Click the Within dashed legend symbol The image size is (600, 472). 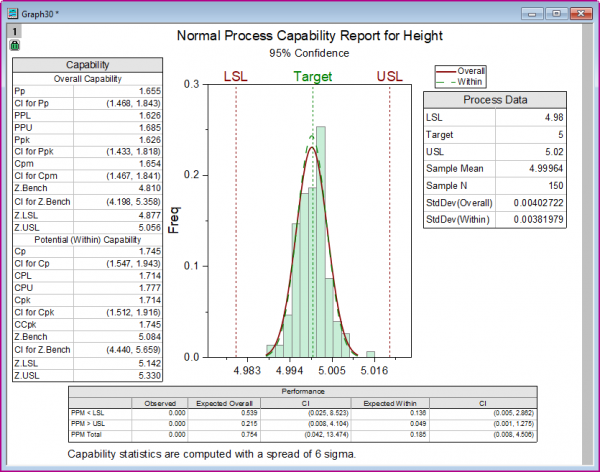[x=446, y=82]
